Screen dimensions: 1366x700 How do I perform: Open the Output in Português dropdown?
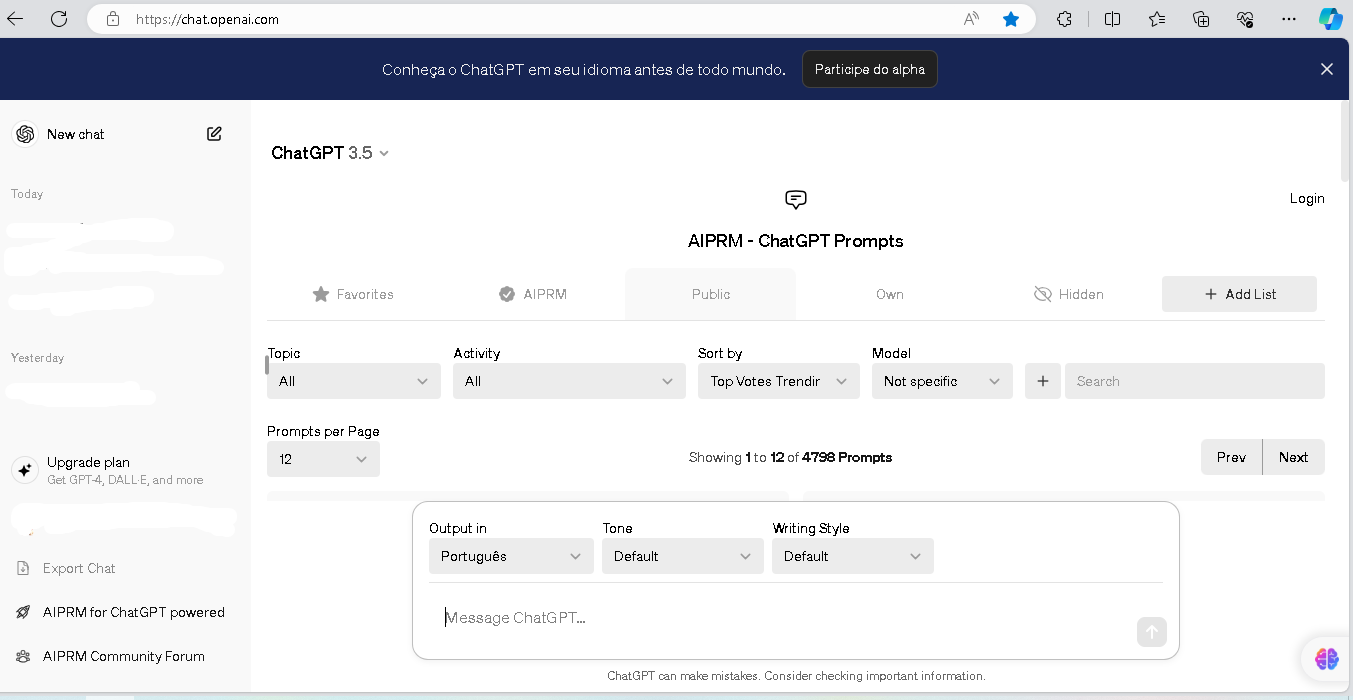(x=511, y=556)
